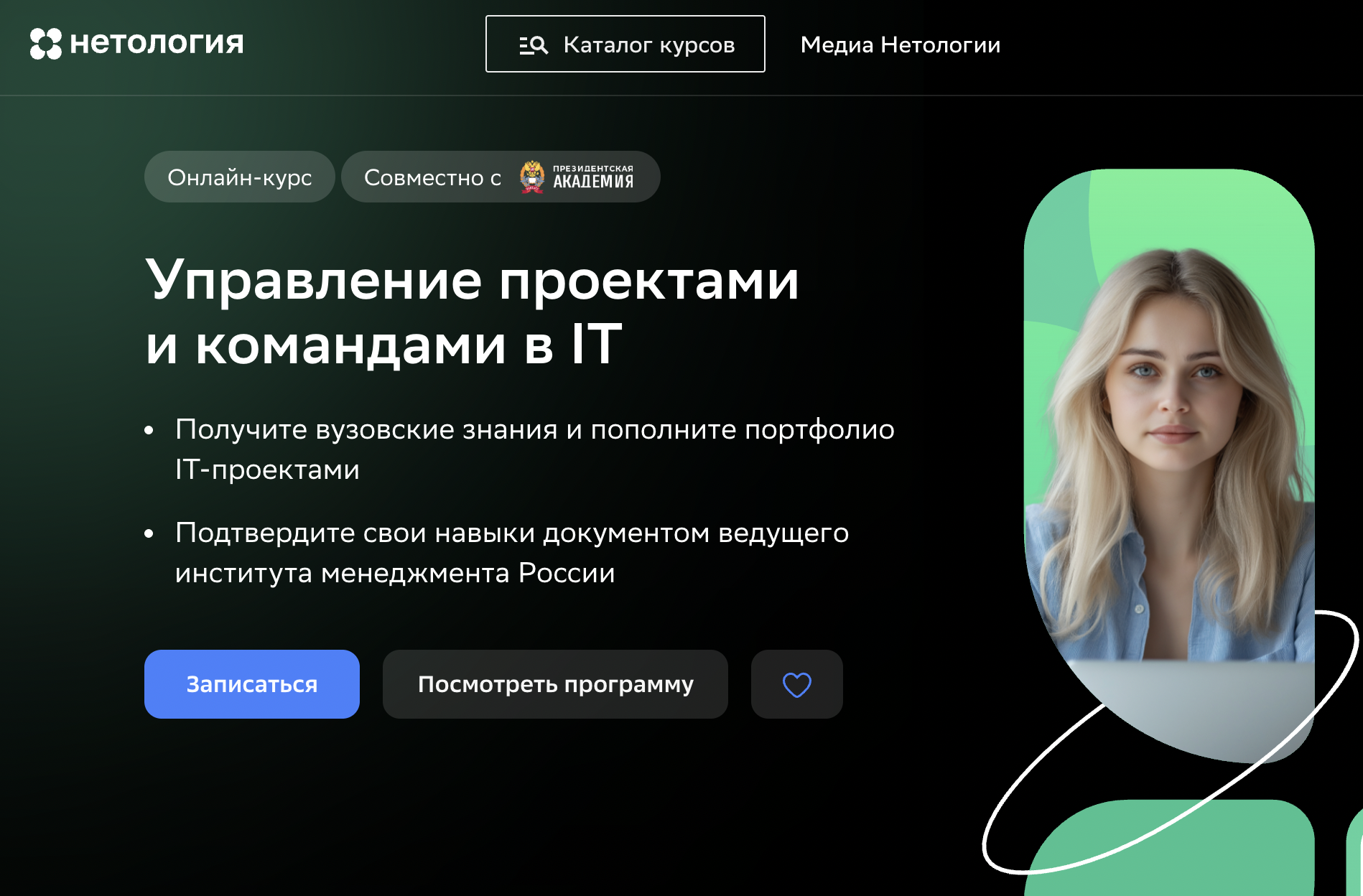Viewport: 1363px width, 896px height.
Task: Click the «Президентская Академия» logo text
Action: click(x=593, y=177)
